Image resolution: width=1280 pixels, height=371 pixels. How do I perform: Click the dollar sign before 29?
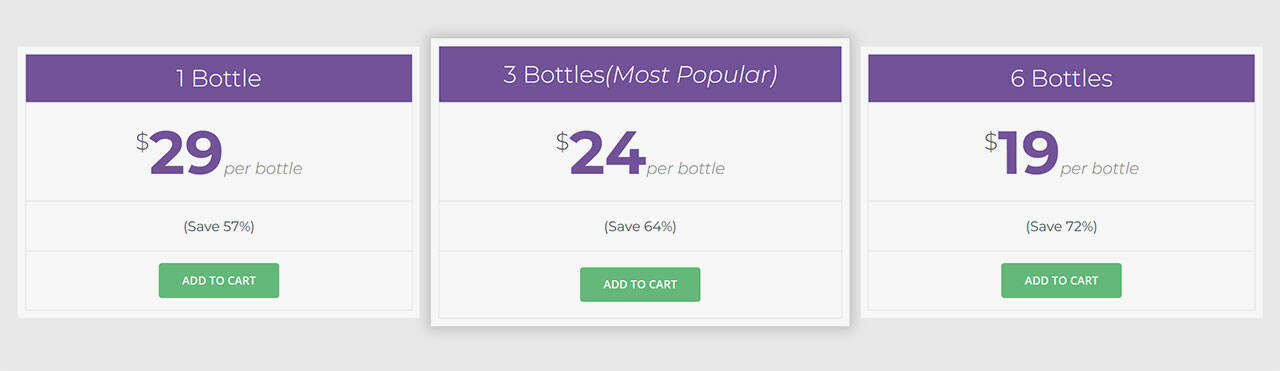pos(142,142)
